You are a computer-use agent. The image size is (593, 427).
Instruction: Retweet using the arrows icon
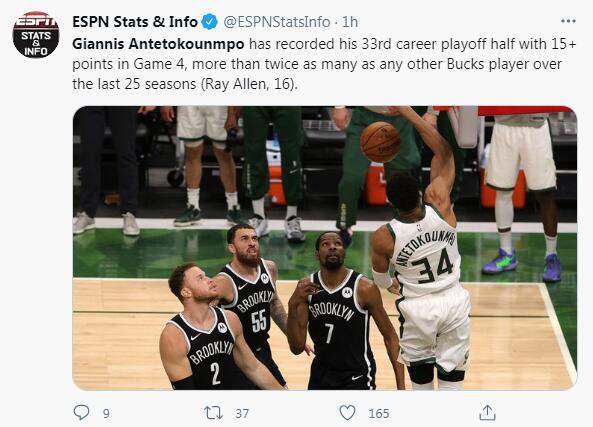[x=213, y=413]
